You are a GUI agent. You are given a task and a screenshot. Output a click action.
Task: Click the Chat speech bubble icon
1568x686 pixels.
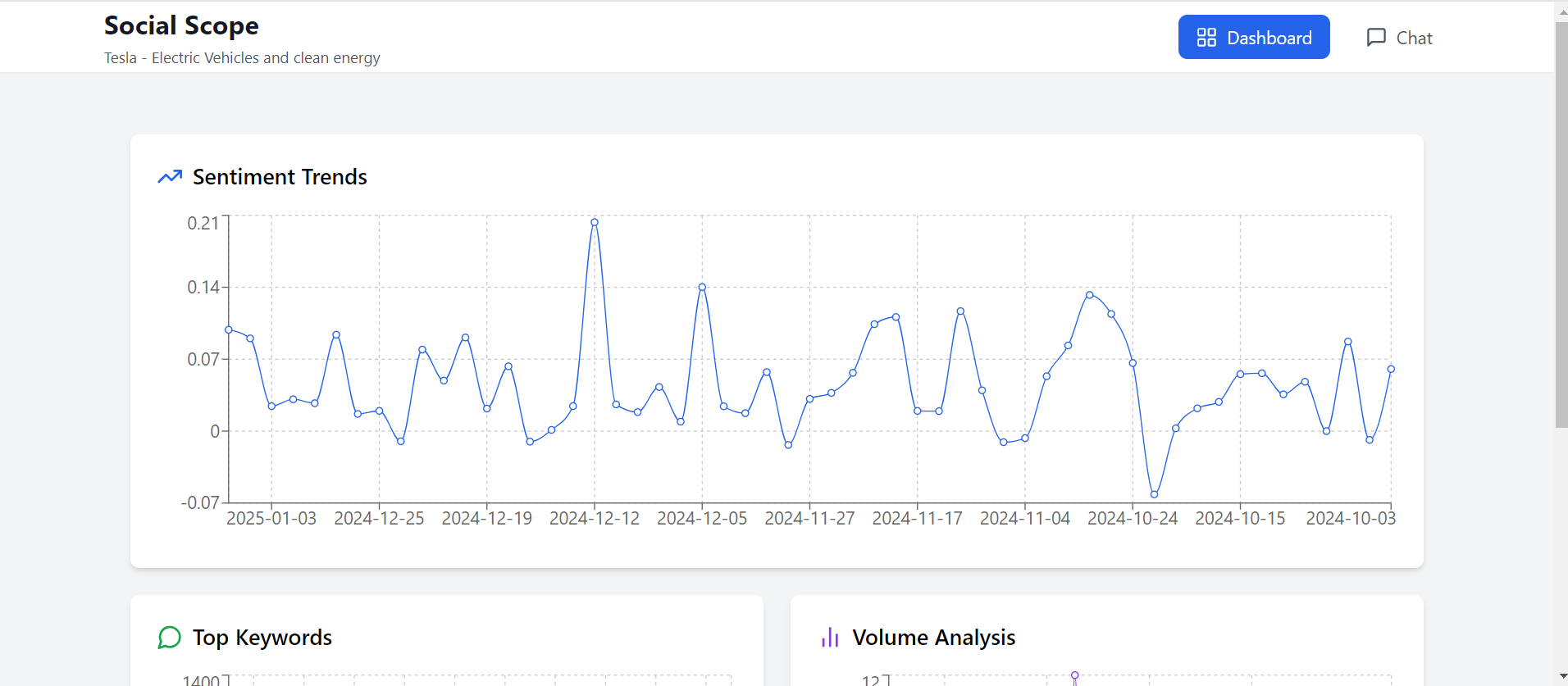1376,38
